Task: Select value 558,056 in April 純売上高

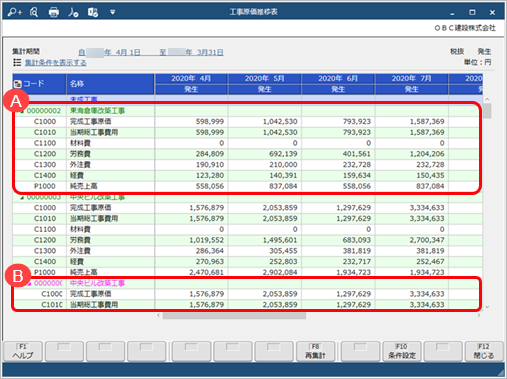Action: point(210,186)
